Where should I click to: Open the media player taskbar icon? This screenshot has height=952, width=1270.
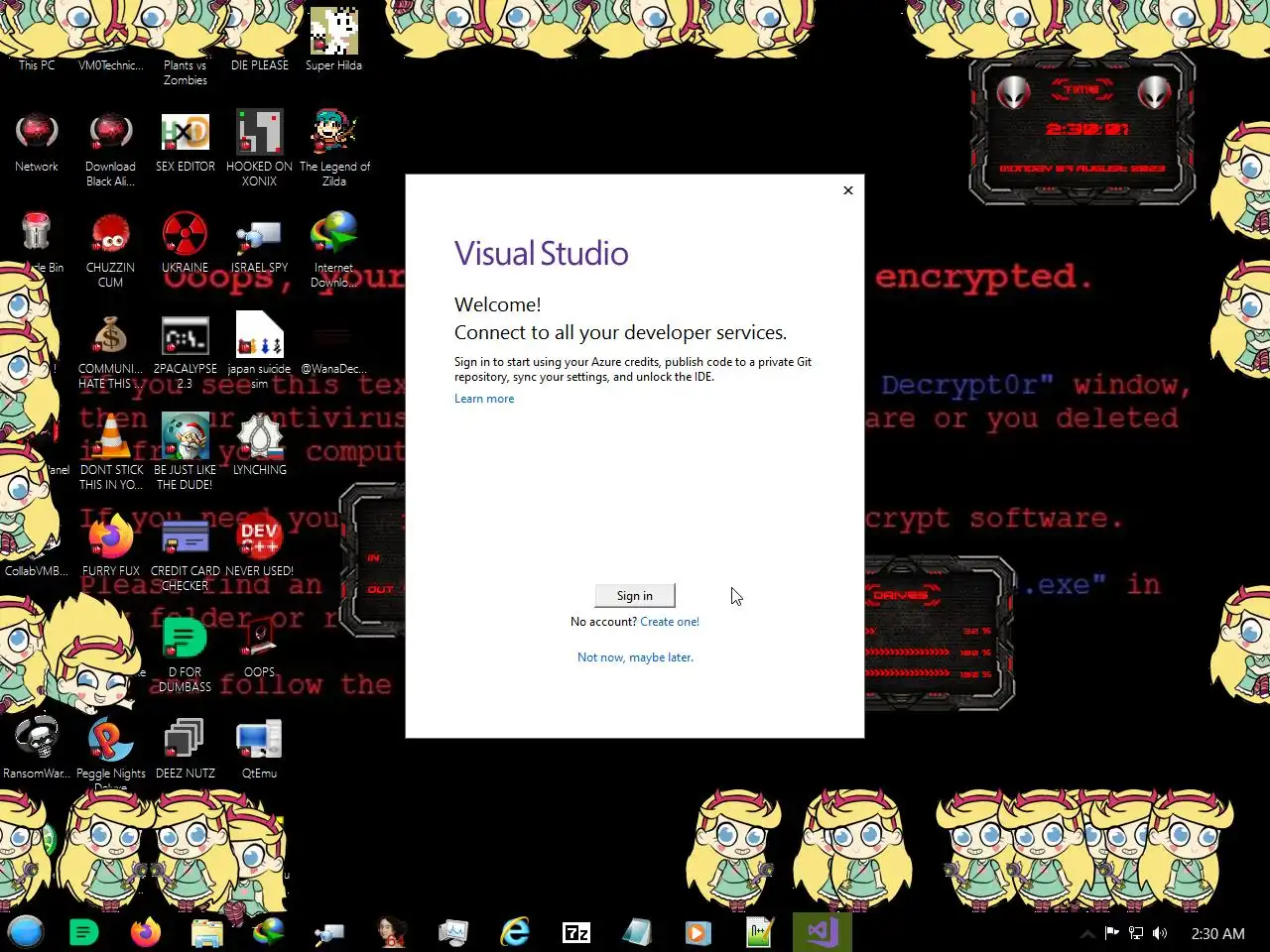698,932
